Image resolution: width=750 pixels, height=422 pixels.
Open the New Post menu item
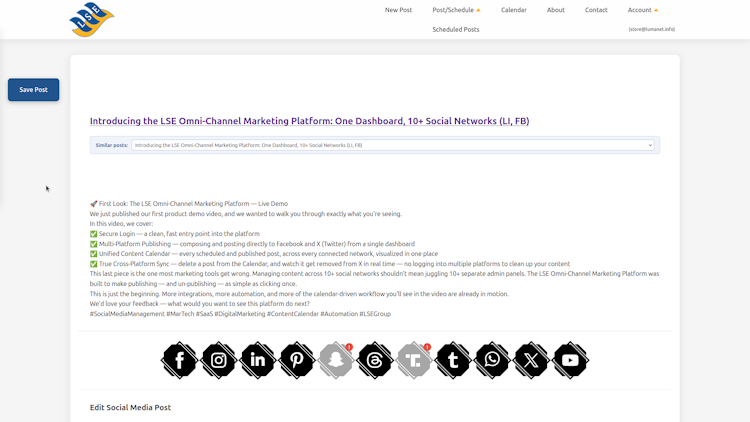[398, 10]
